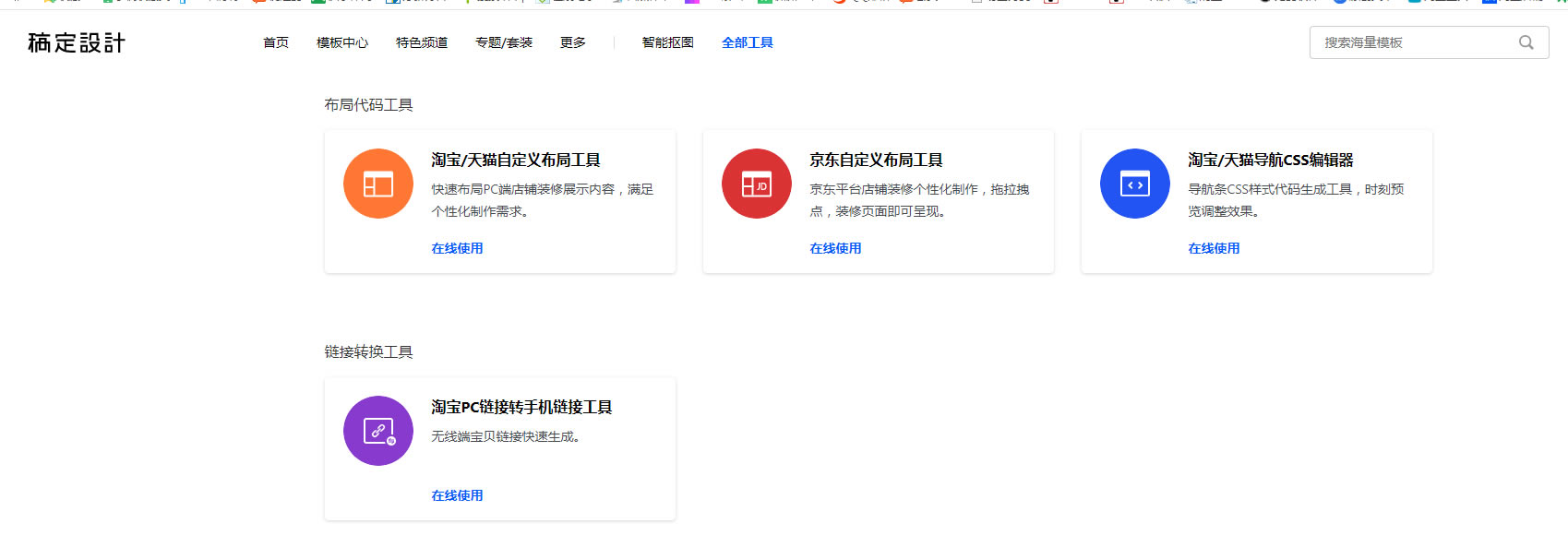Image resolution: width=1568 pixels, height=559 pixels.
Task: Click the red JD layout tool icon
Action: click(757, 184)
